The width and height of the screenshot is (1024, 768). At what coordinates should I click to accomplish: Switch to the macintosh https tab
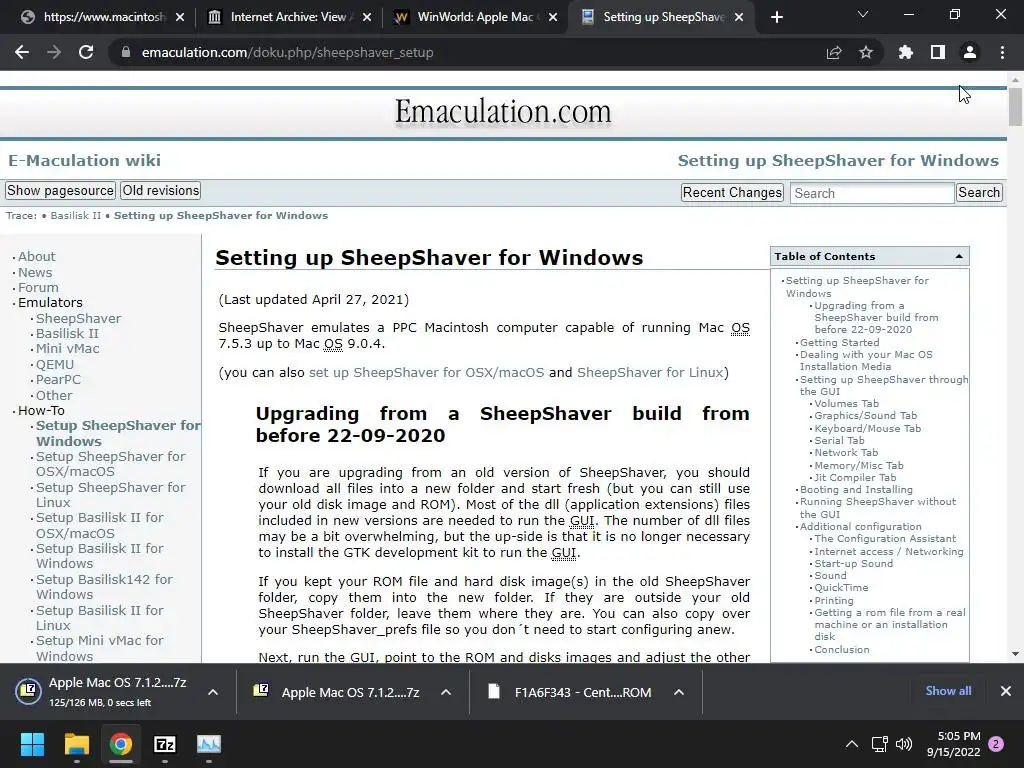click(x=103, y=17)
